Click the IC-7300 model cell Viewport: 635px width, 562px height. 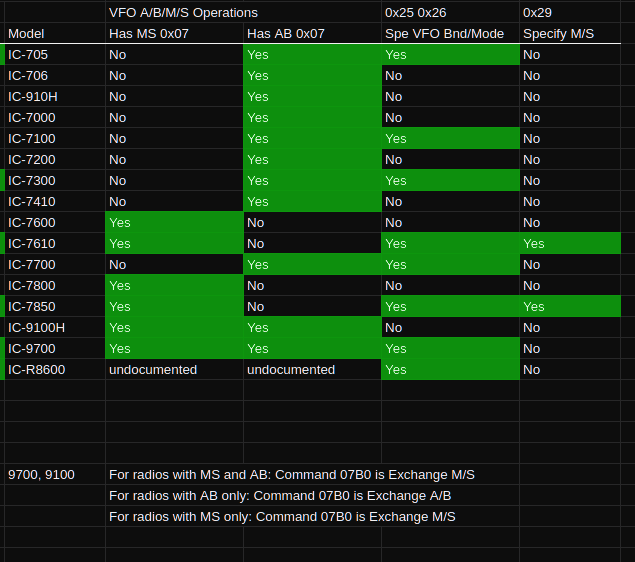pos(55,181)
